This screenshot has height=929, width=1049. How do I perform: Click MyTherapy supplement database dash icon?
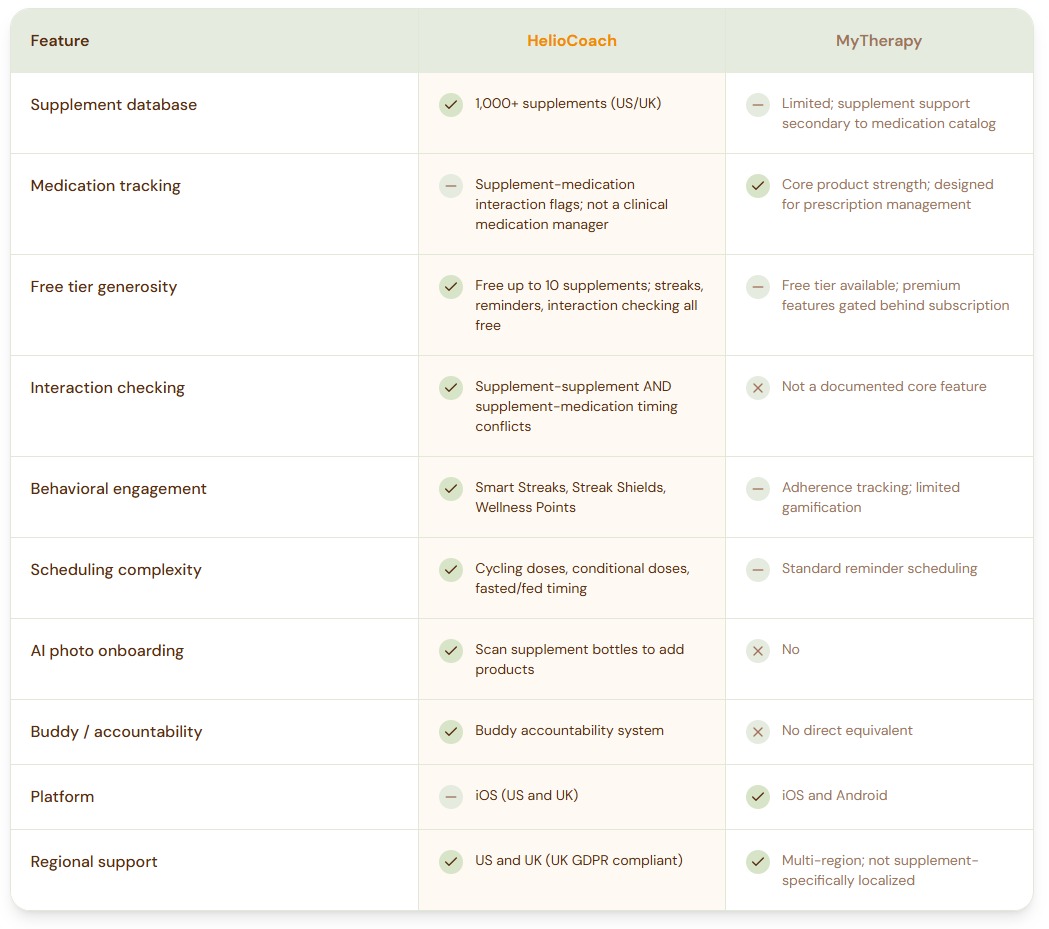758,105
